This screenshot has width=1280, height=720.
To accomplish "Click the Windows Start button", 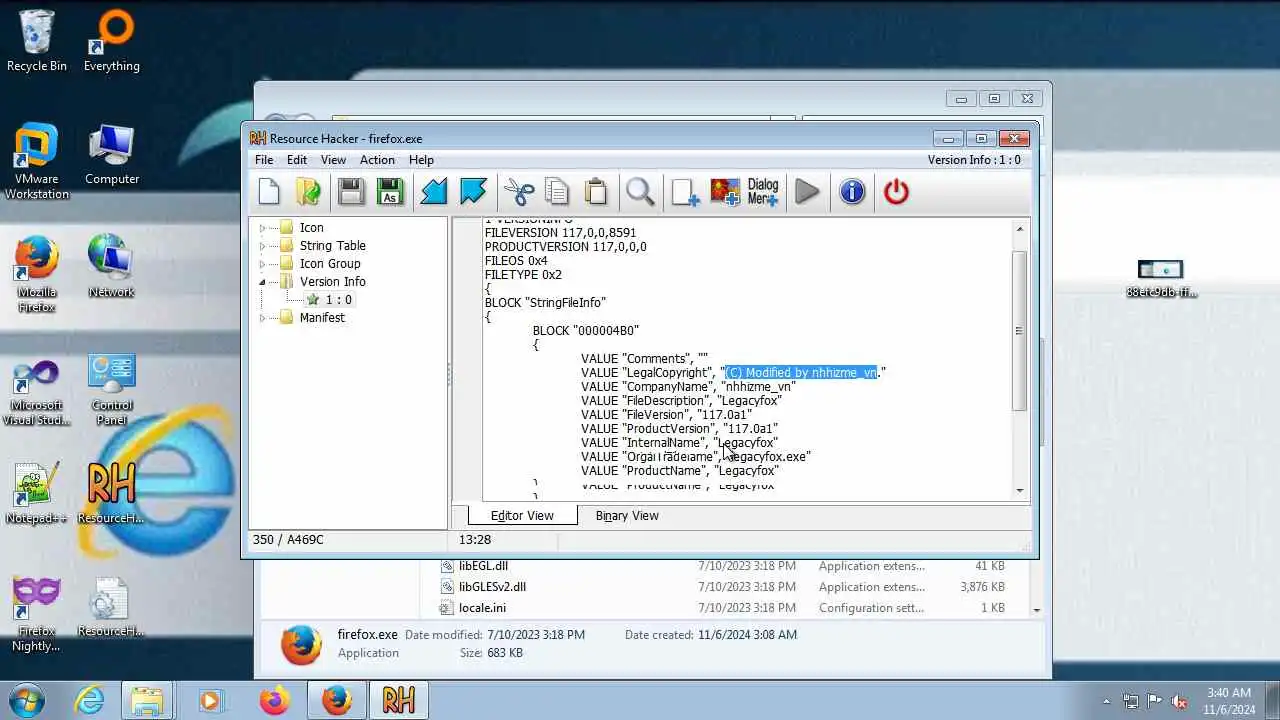I will point(27,700).
